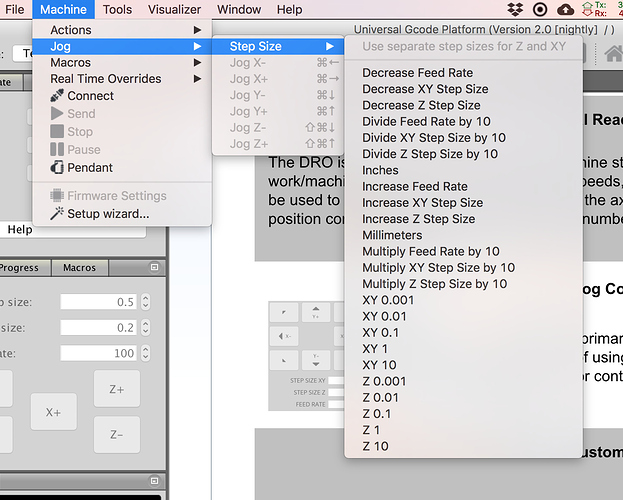Click the Connect plug icon
623x500 pixels.
pyautogui.click(x=57, y=95)
